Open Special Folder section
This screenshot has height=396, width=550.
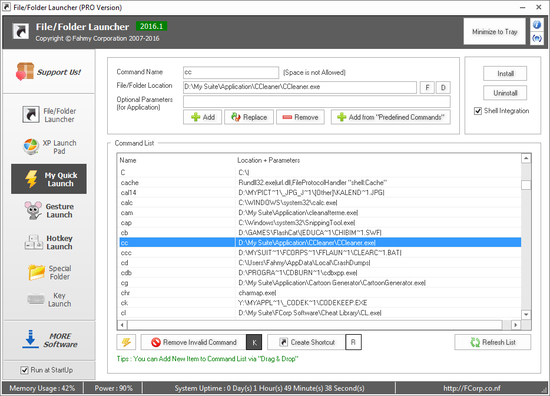[x=49, y=272]
